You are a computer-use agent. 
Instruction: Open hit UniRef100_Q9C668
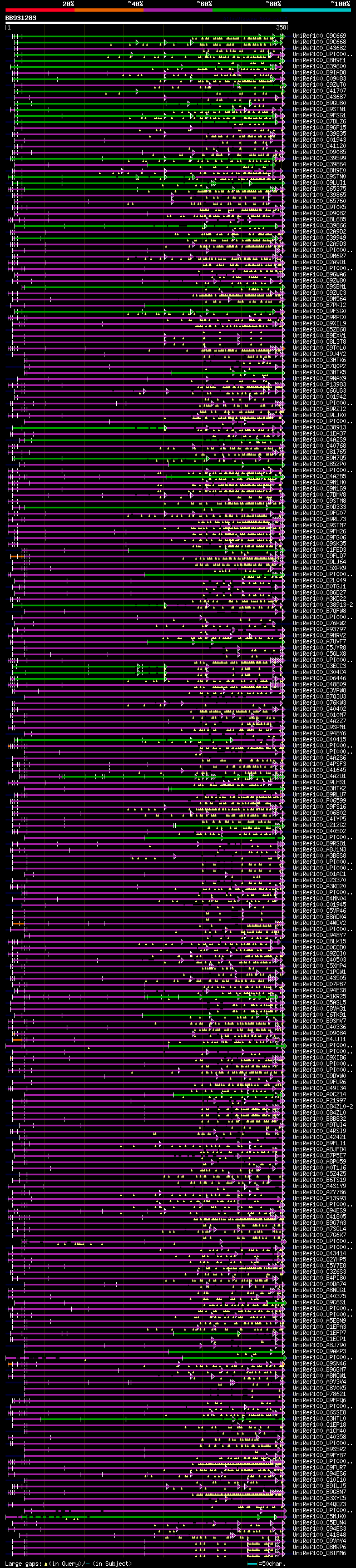click(x=319, y=42)
